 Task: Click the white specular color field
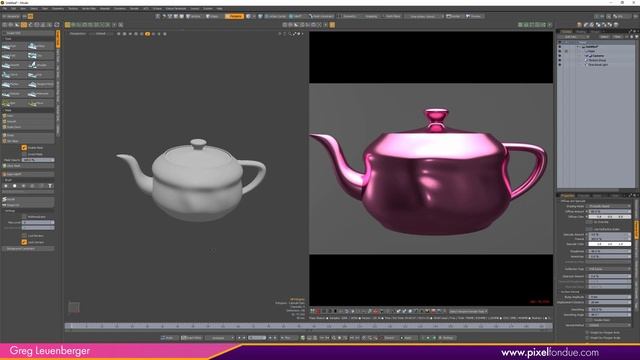click(x=609, y=244)
